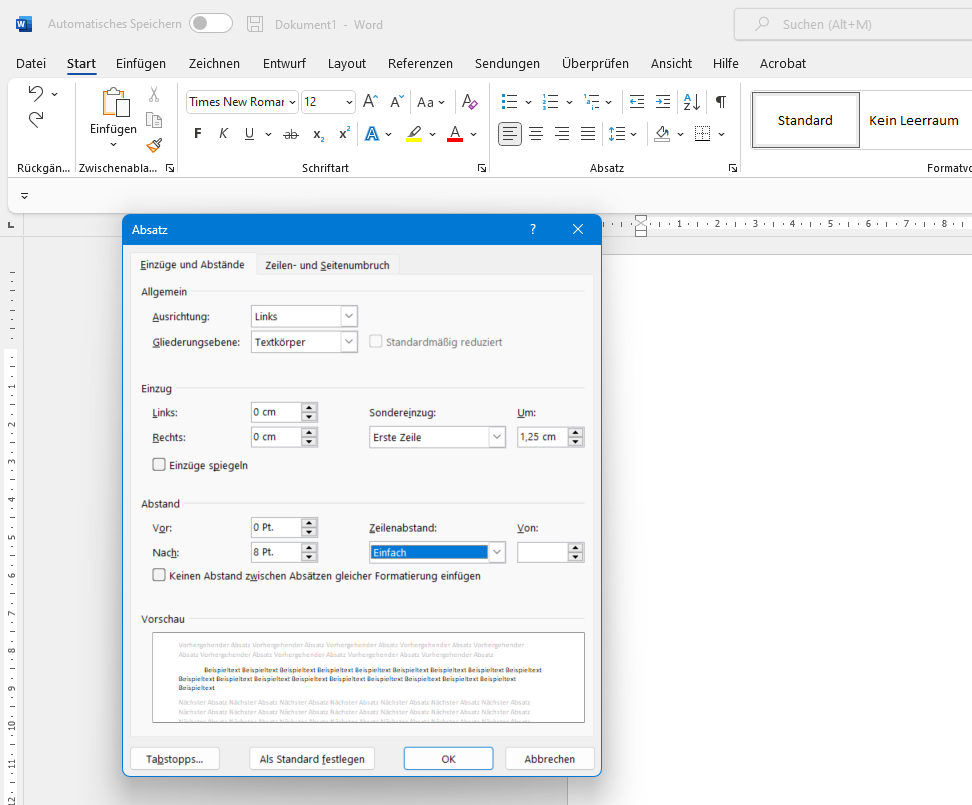Click the Undo arrow icon
Viewport: 972px width, 805px height.
[36, 94]
